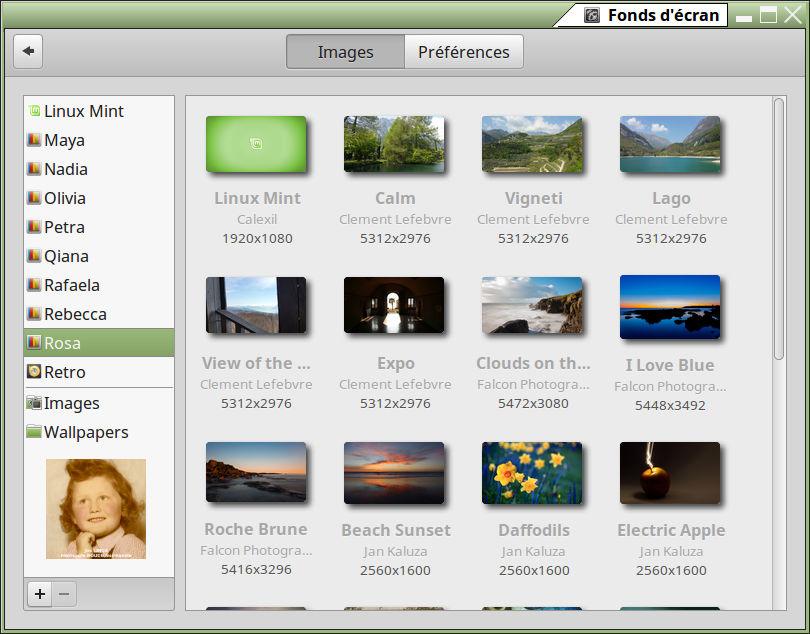This screenshot has height=634, width=810.
Task: Click the Images folder icon in sidebar
Action: [x=34, y=403]
